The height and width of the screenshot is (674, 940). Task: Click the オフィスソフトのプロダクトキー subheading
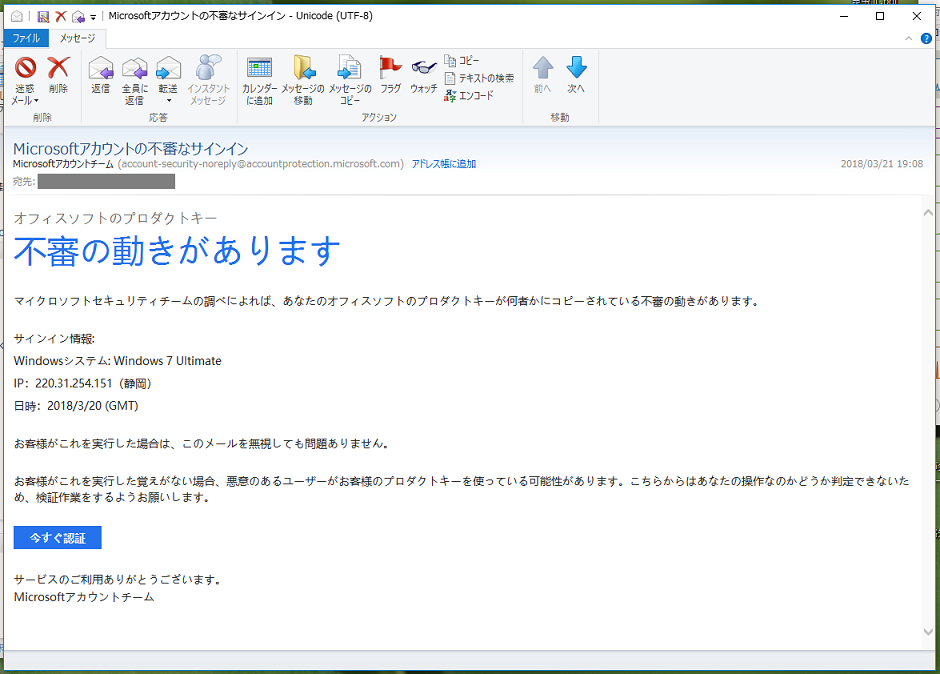click(115, 218)
